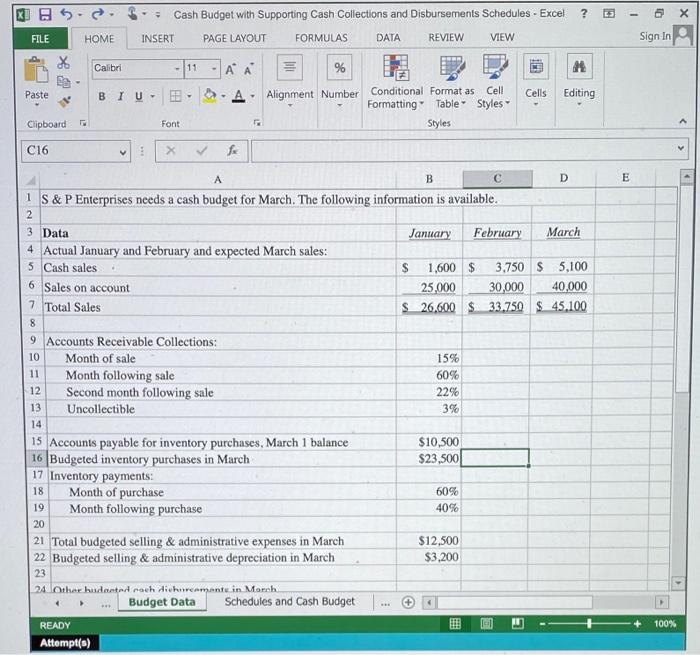Select cell with $23,500 value
Screen dimensions: 700x655
(x=429, y=459)
